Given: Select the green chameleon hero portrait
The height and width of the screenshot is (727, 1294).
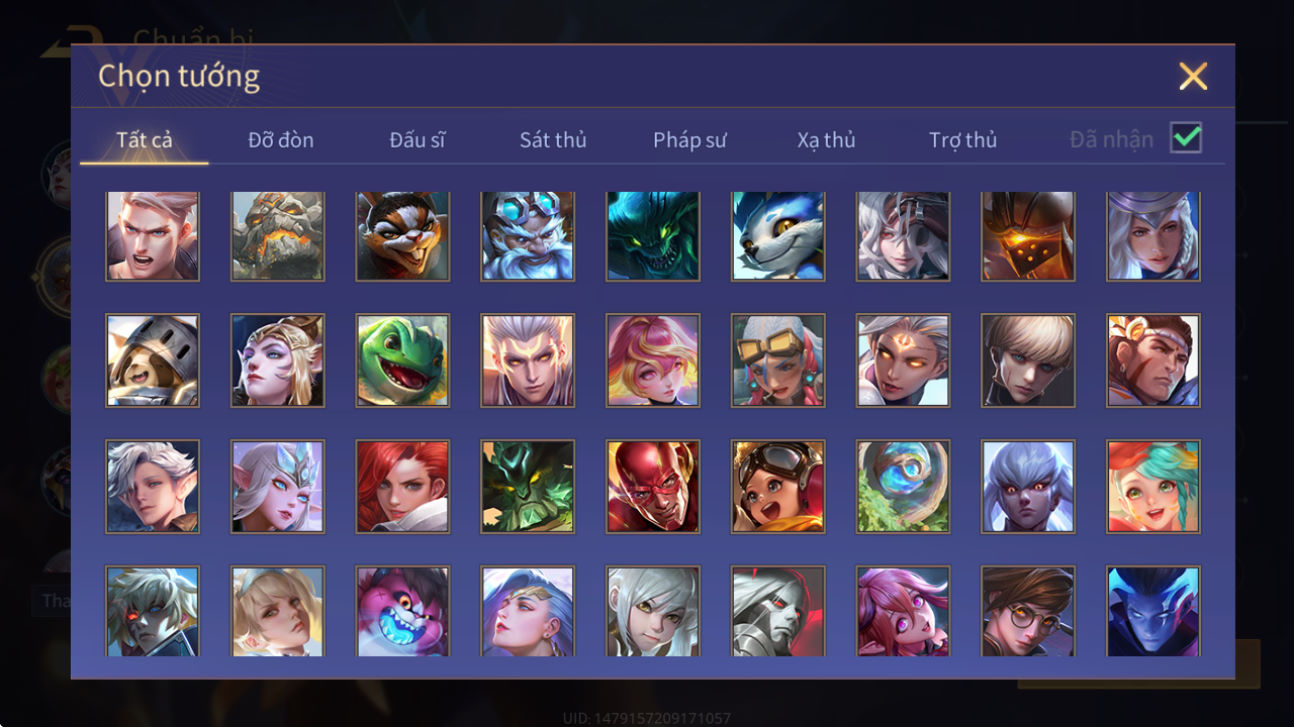Looking at the screenshot, I should coord(403,360).
